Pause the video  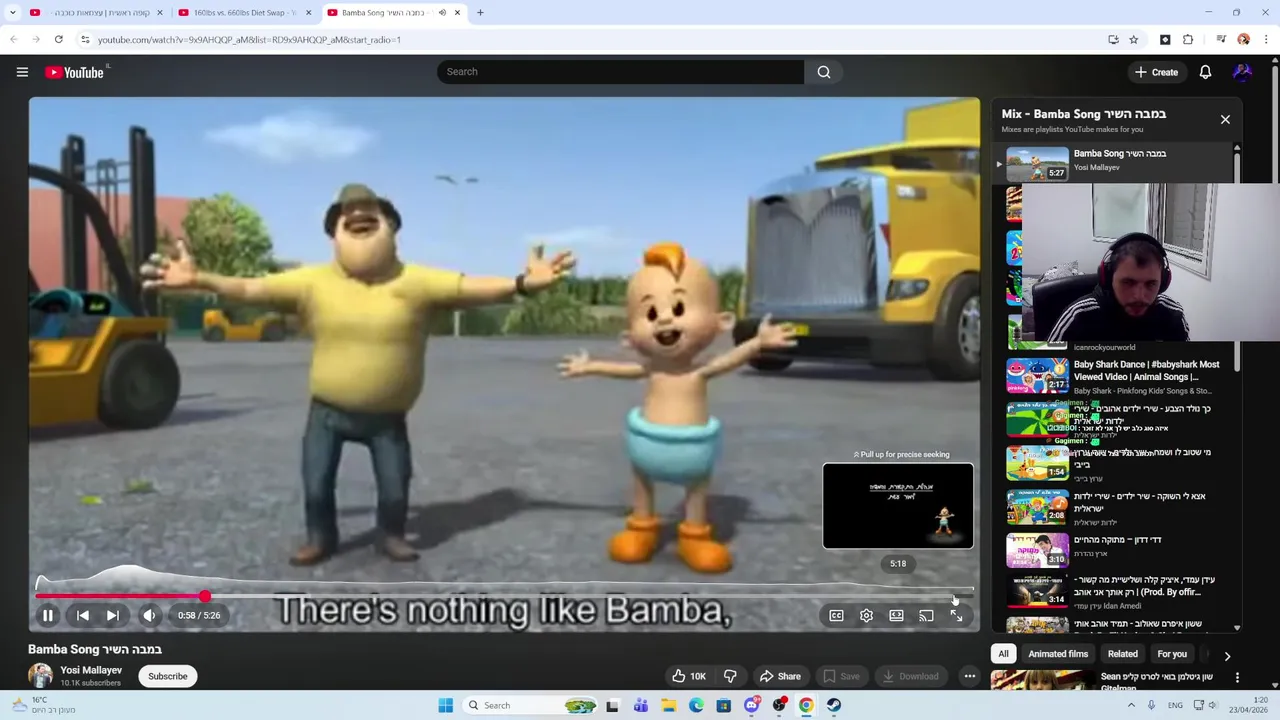(47, 616)
